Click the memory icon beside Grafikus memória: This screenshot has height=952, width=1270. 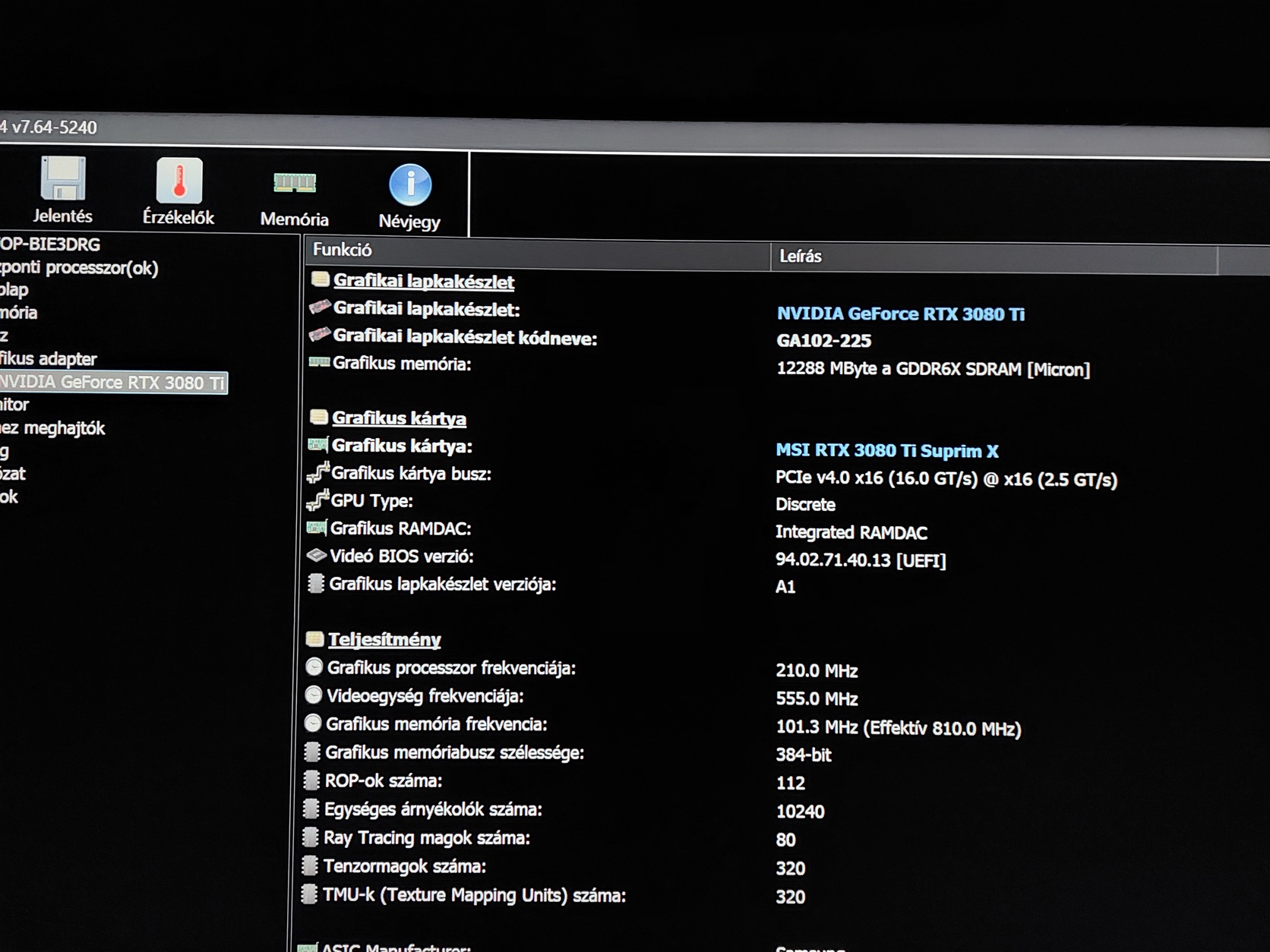[319, 362]
